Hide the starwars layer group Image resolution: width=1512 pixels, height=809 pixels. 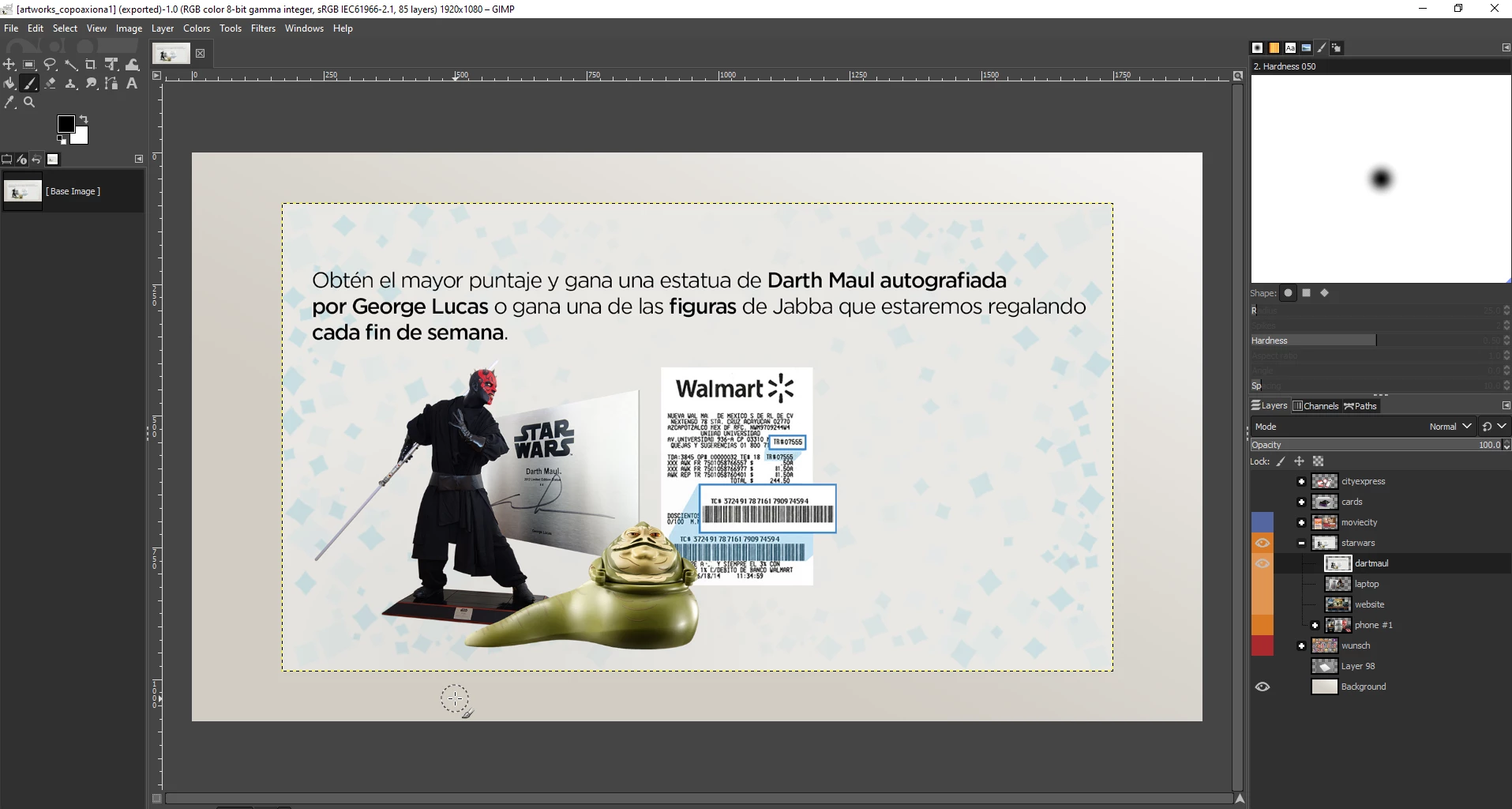click(x=1263, y=543)
